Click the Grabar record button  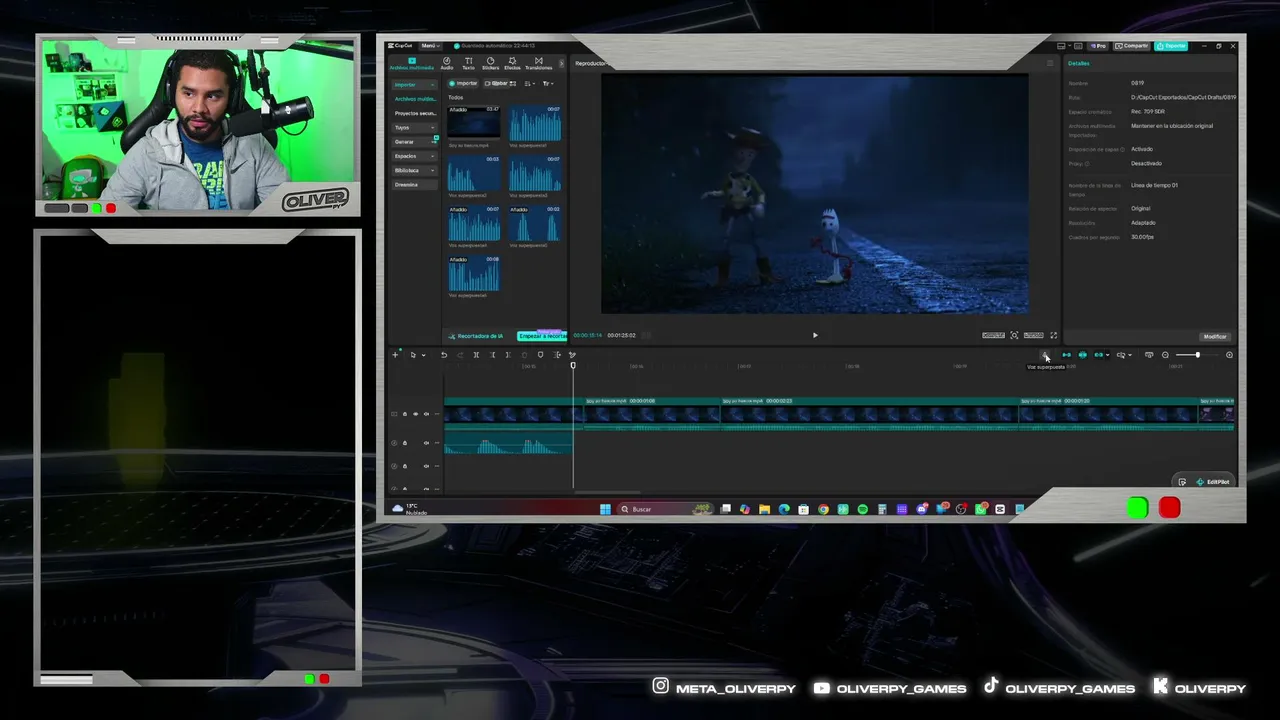coord(498,83)
